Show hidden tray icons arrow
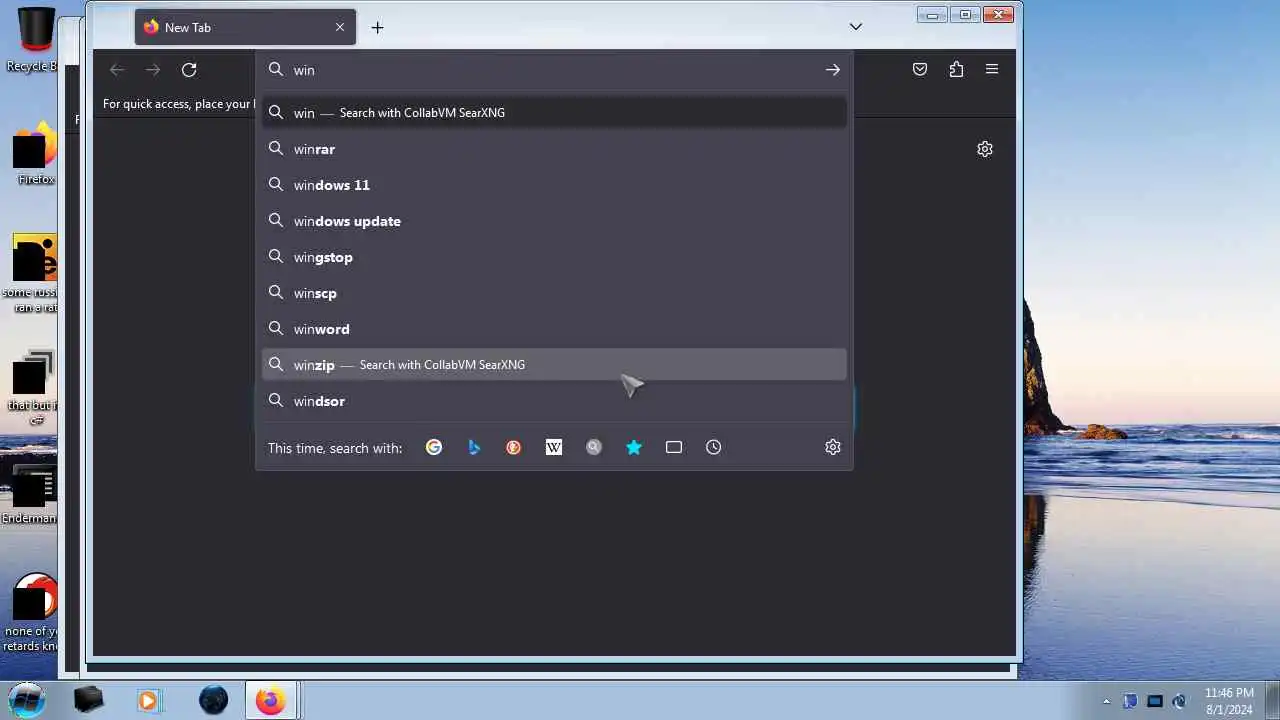This screenshot has height=720, width=1280. [x=1106, y=701]
